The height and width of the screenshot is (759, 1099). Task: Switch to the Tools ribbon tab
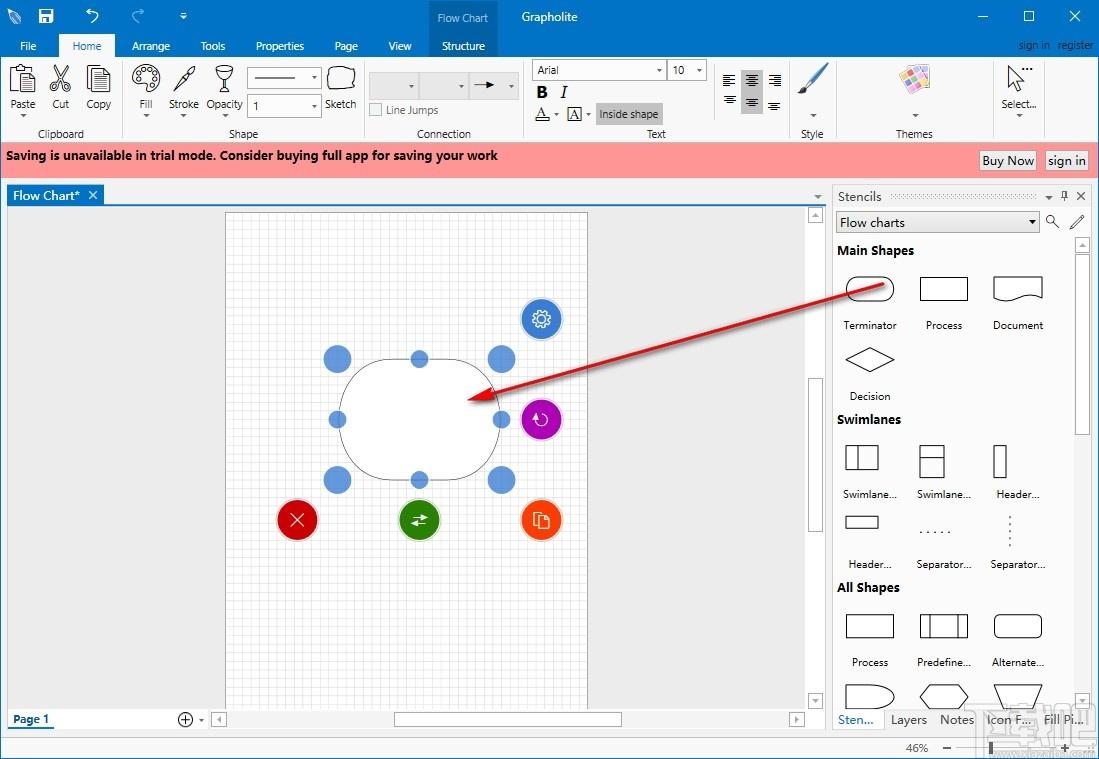[212, 46]
